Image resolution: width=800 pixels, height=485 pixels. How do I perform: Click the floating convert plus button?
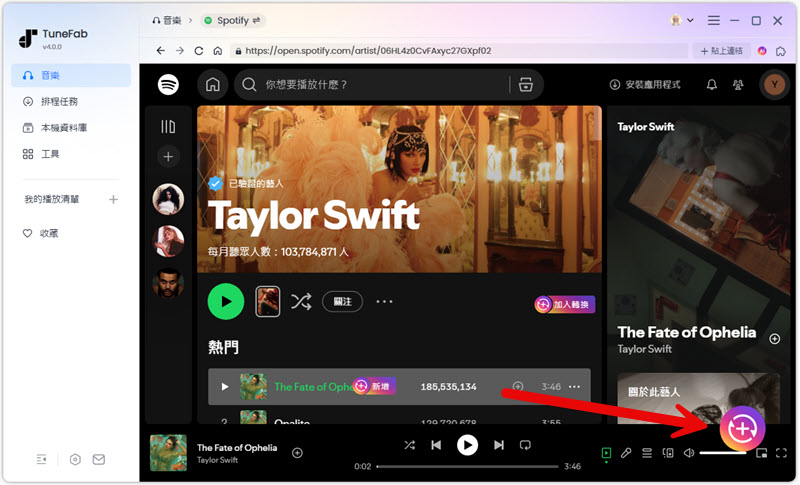742,429
